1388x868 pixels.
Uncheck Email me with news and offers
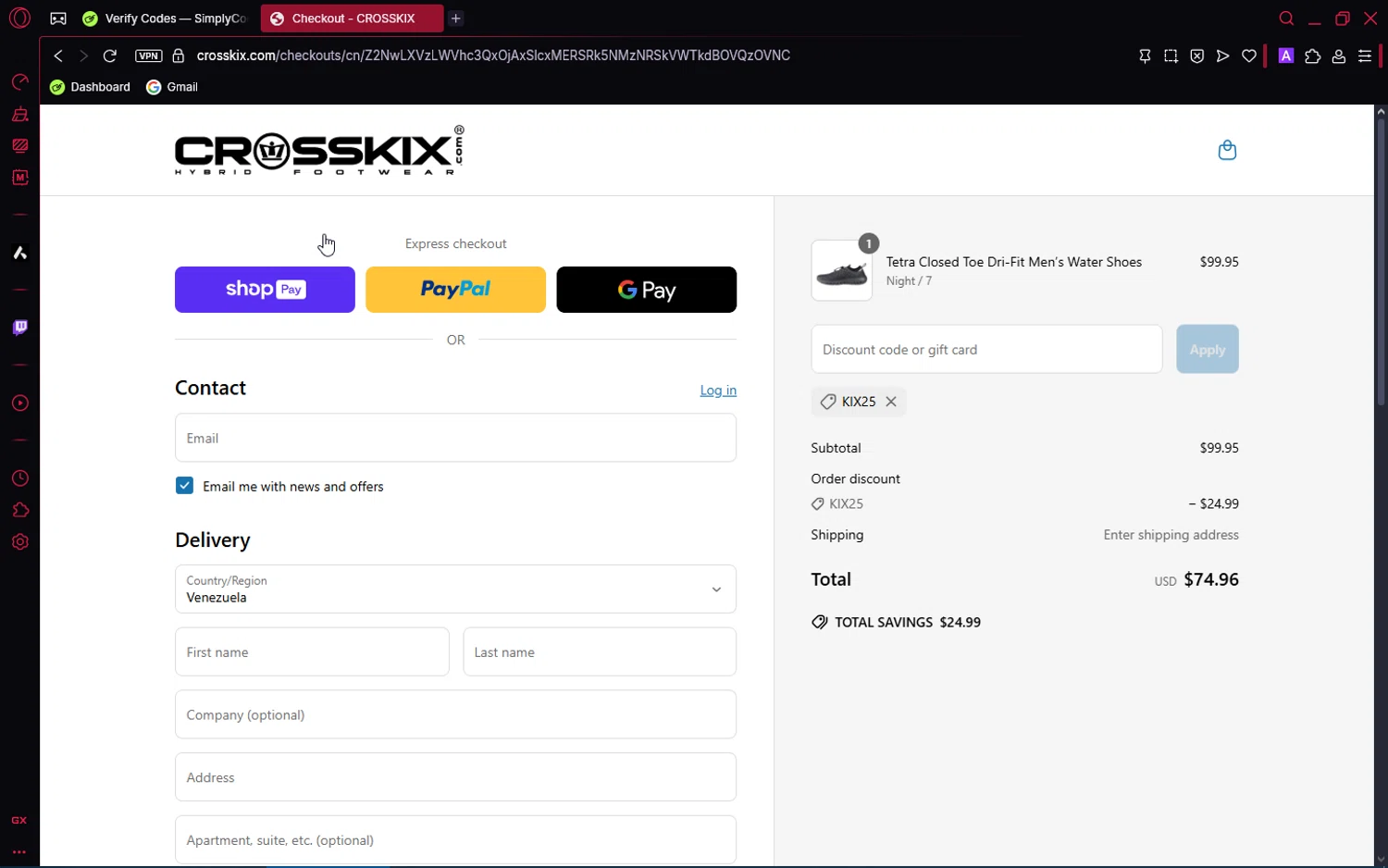click(184, 486)
